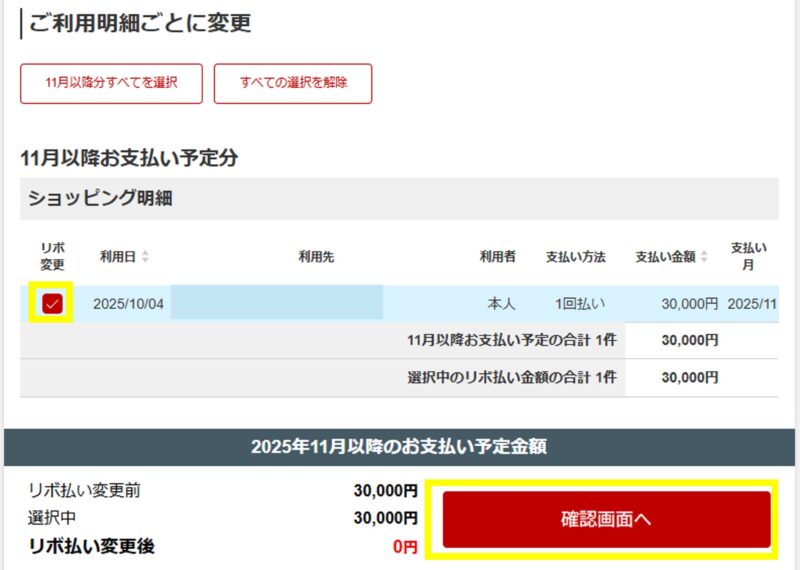
Task: Click the 1回払い payment method cell
Action: click(580, 304)
